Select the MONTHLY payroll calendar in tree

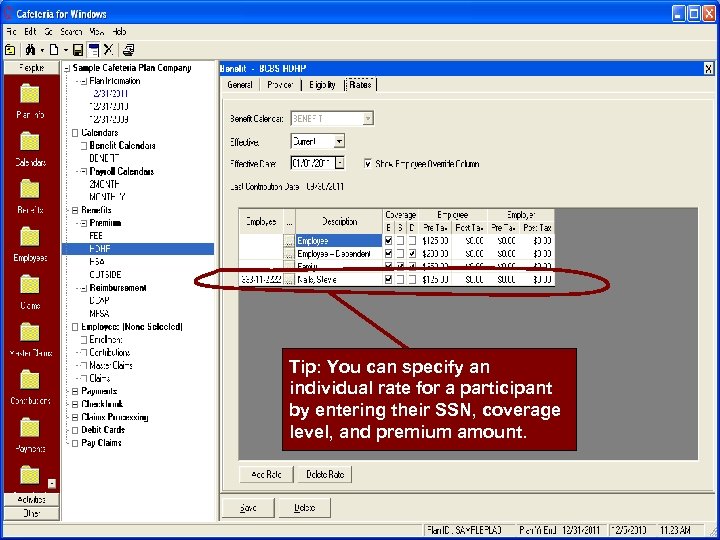[x=107, y=197]
